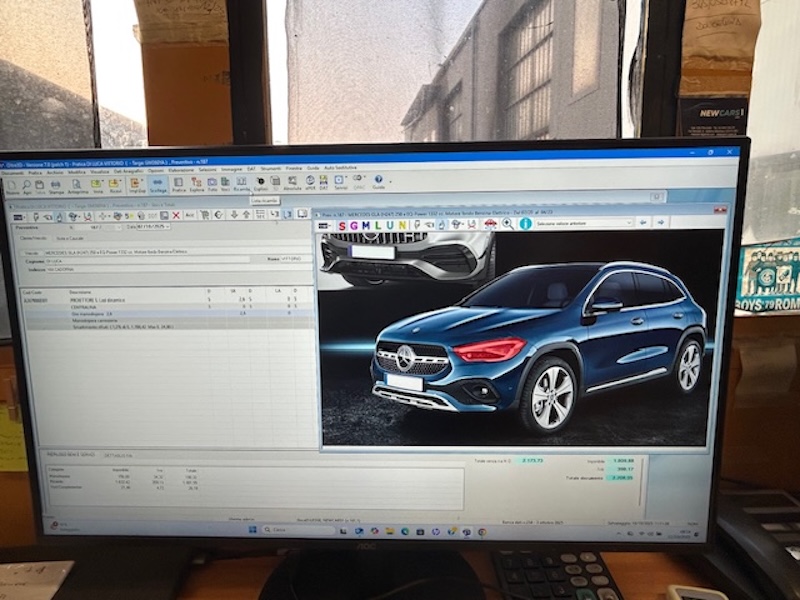Click the Invia toolbar icon
The width and height of the screenshot is (800, 600).
click(97, 187)
